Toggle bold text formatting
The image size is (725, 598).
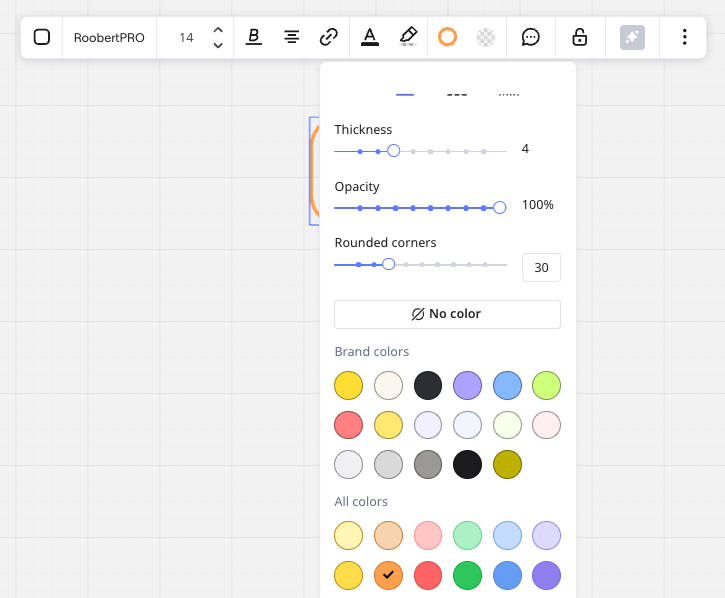254,37
